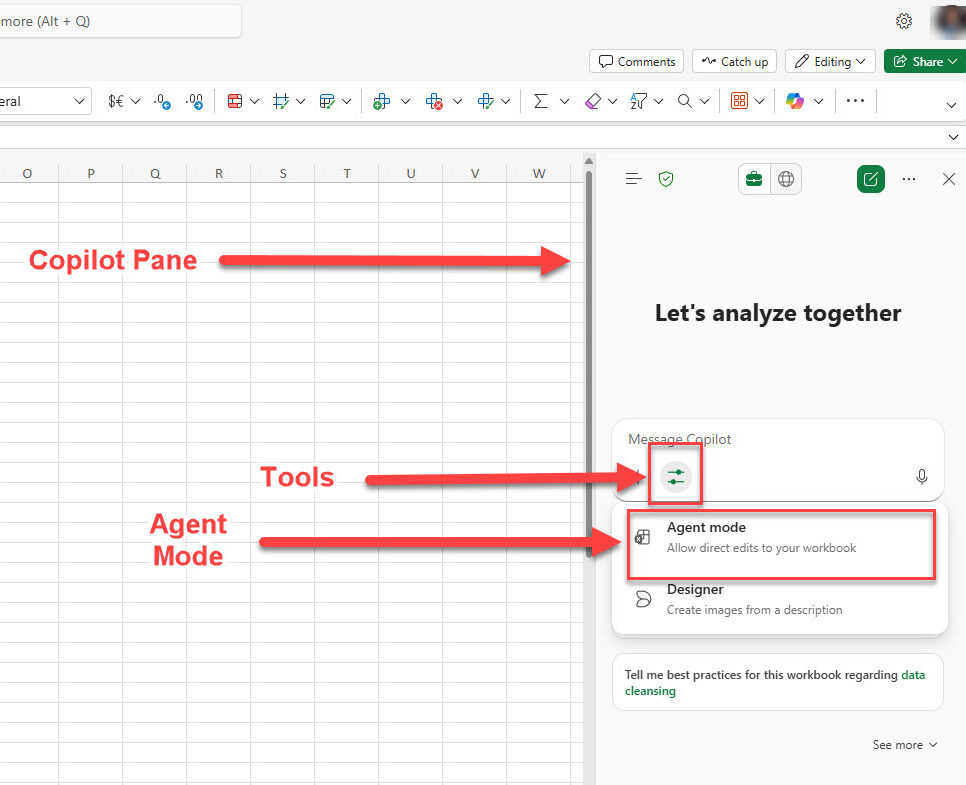Viewport: 966px width, 785px height.
Task: Click the Format Cells icon
Action: click(x=485, y=101)
